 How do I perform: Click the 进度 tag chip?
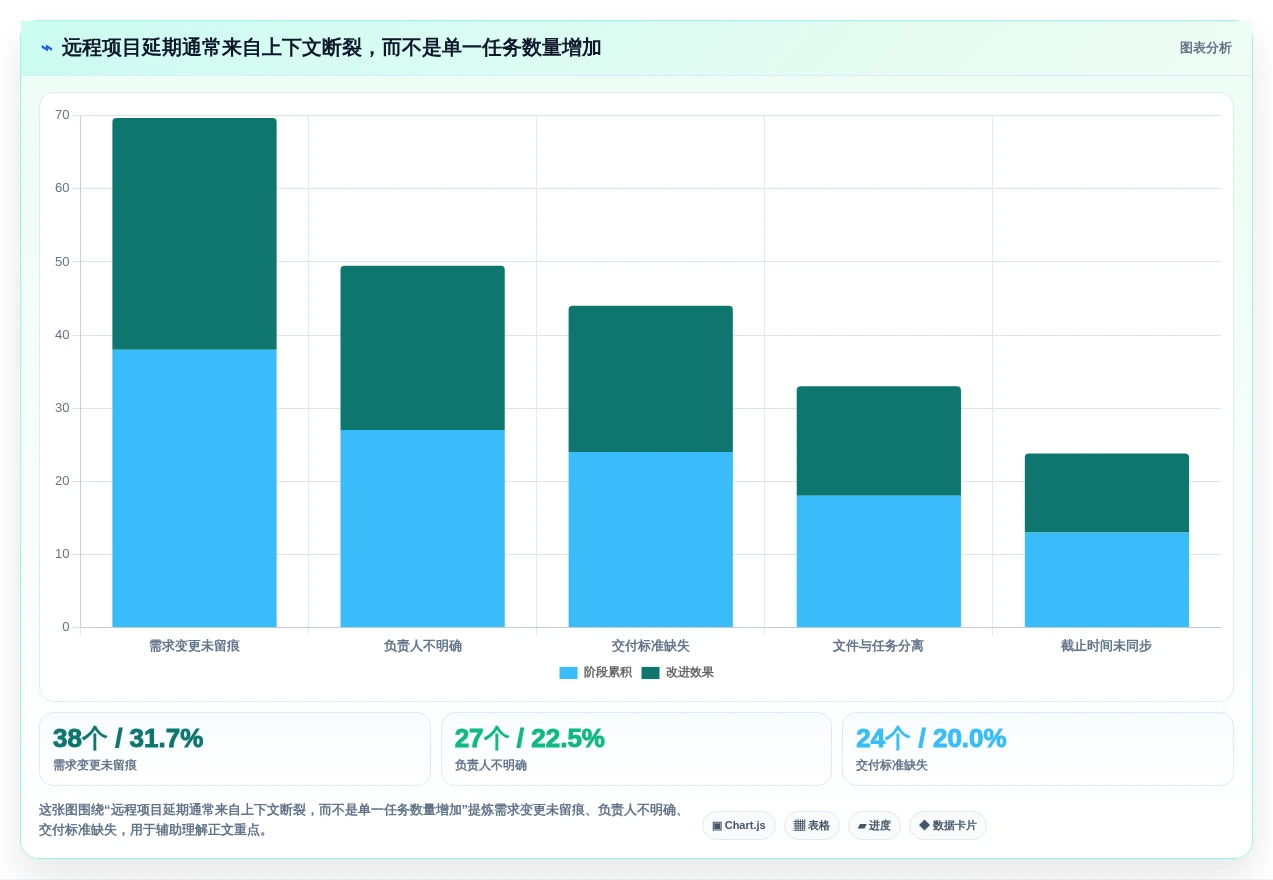point(874,826)
